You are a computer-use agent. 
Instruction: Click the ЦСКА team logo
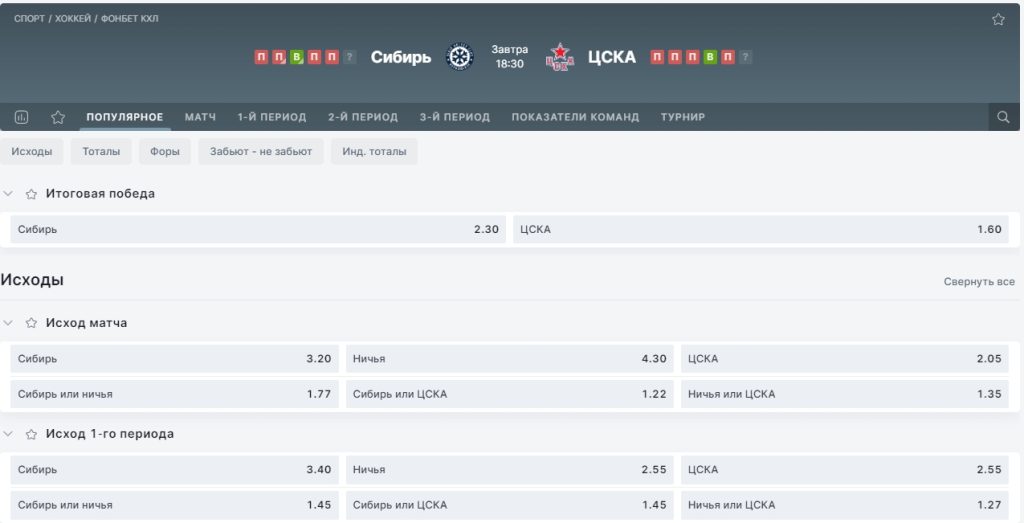click(560, 57)
